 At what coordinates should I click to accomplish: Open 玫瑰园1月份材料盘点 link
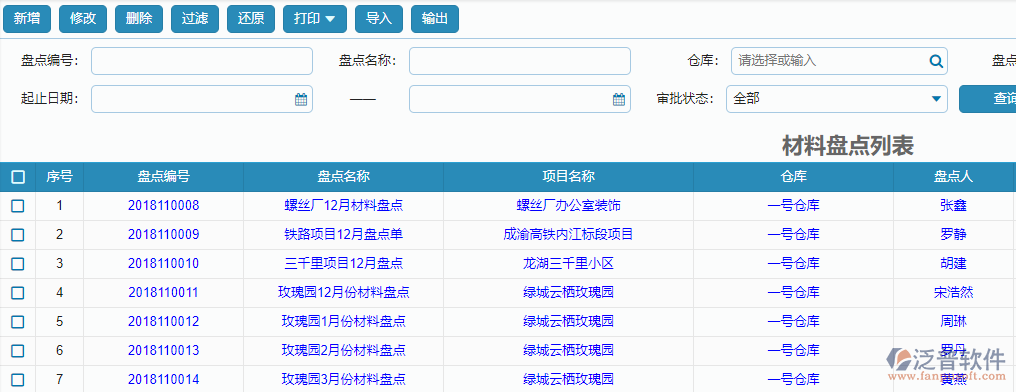(x=343, y=321)
